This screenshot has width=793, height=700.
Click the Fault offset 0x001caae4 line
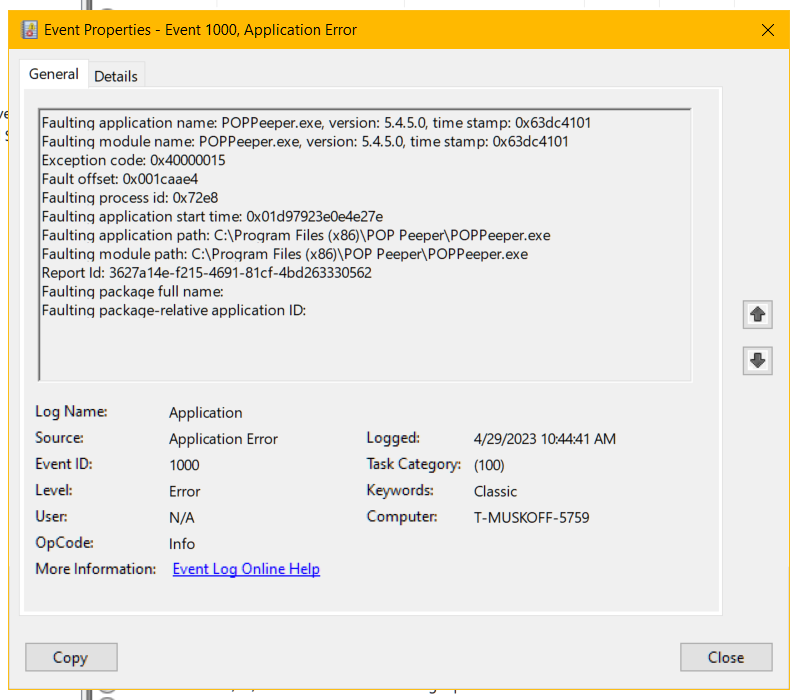point(120,179)
